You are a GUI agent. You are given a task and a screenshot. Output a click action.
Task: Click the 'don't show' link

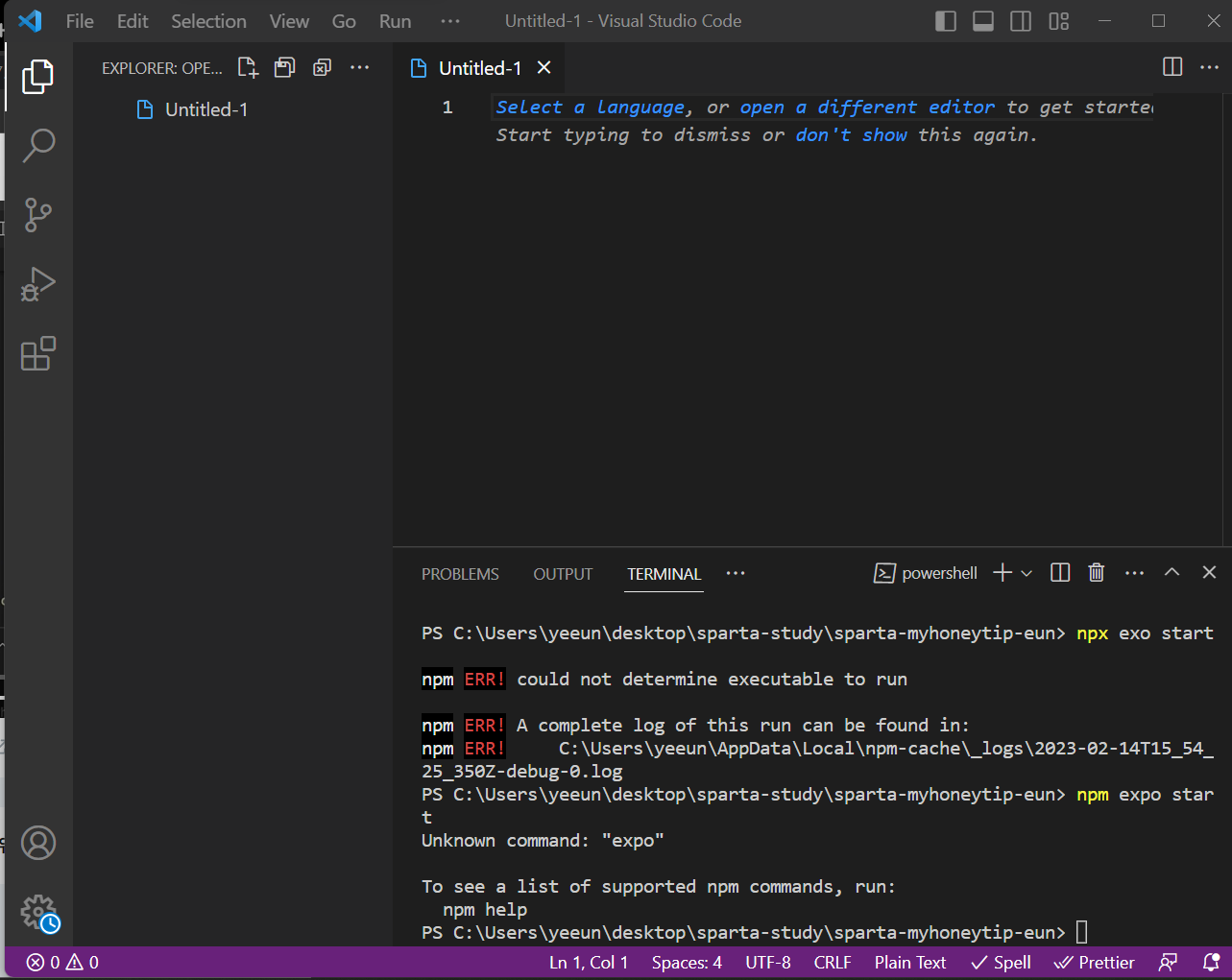click(x=851, y=135)
